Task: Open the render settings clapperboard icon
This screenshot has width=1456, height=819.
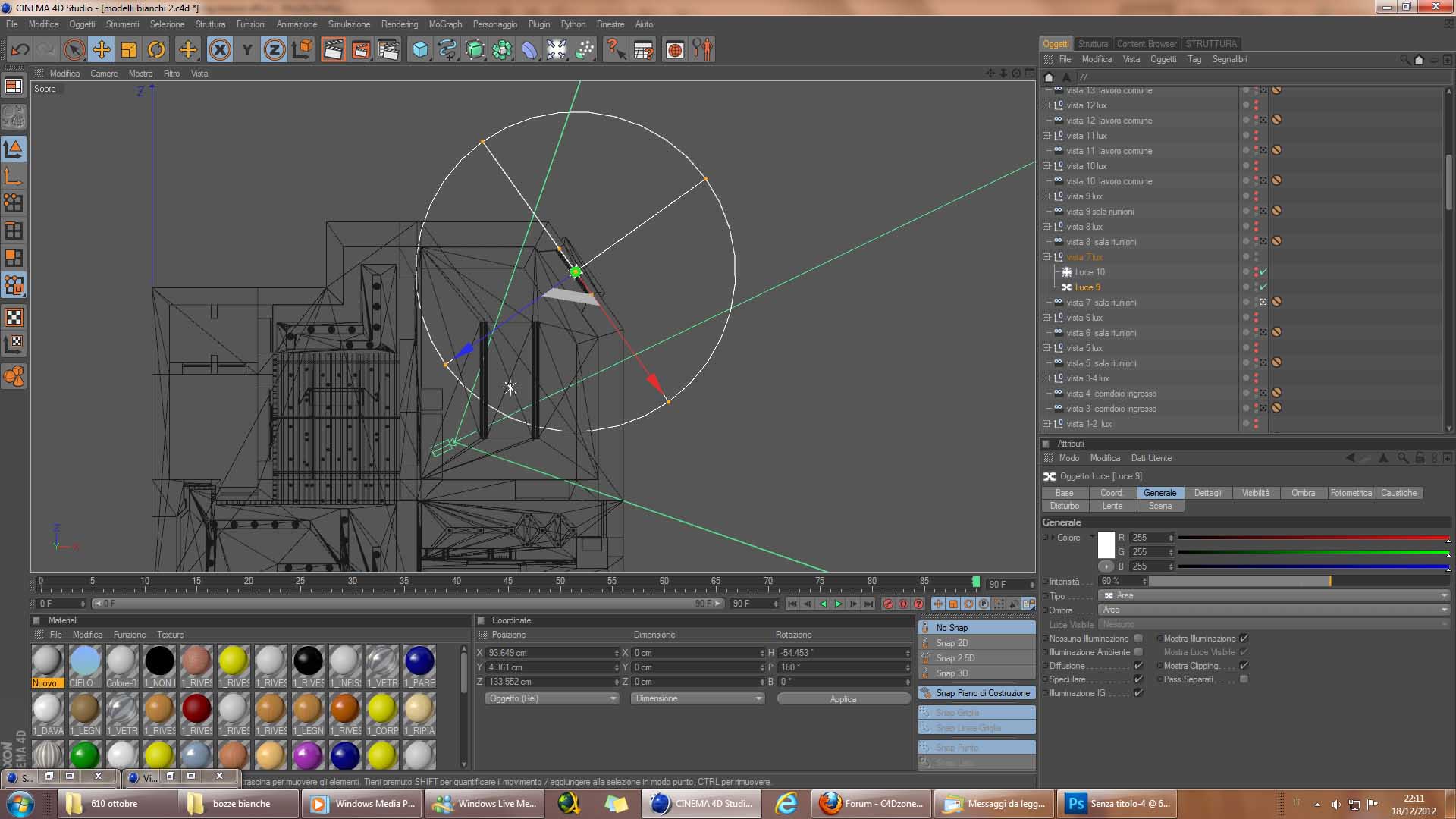Action: pos(388,50)
